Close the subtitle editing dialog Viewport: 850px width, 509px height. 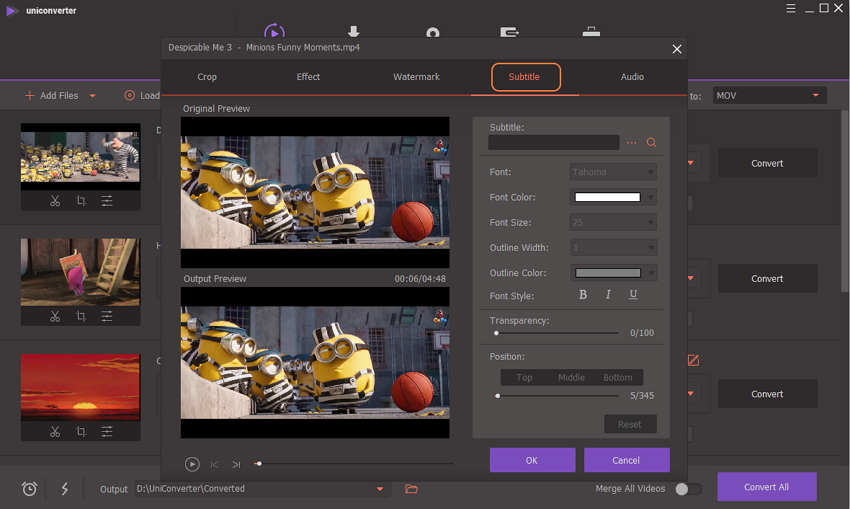[677, 49]
